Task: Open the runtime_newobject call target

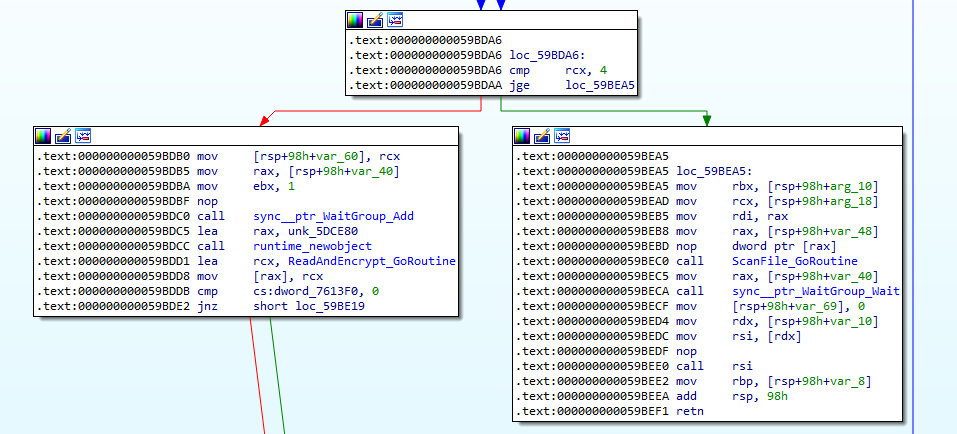Action: [311, 246]
